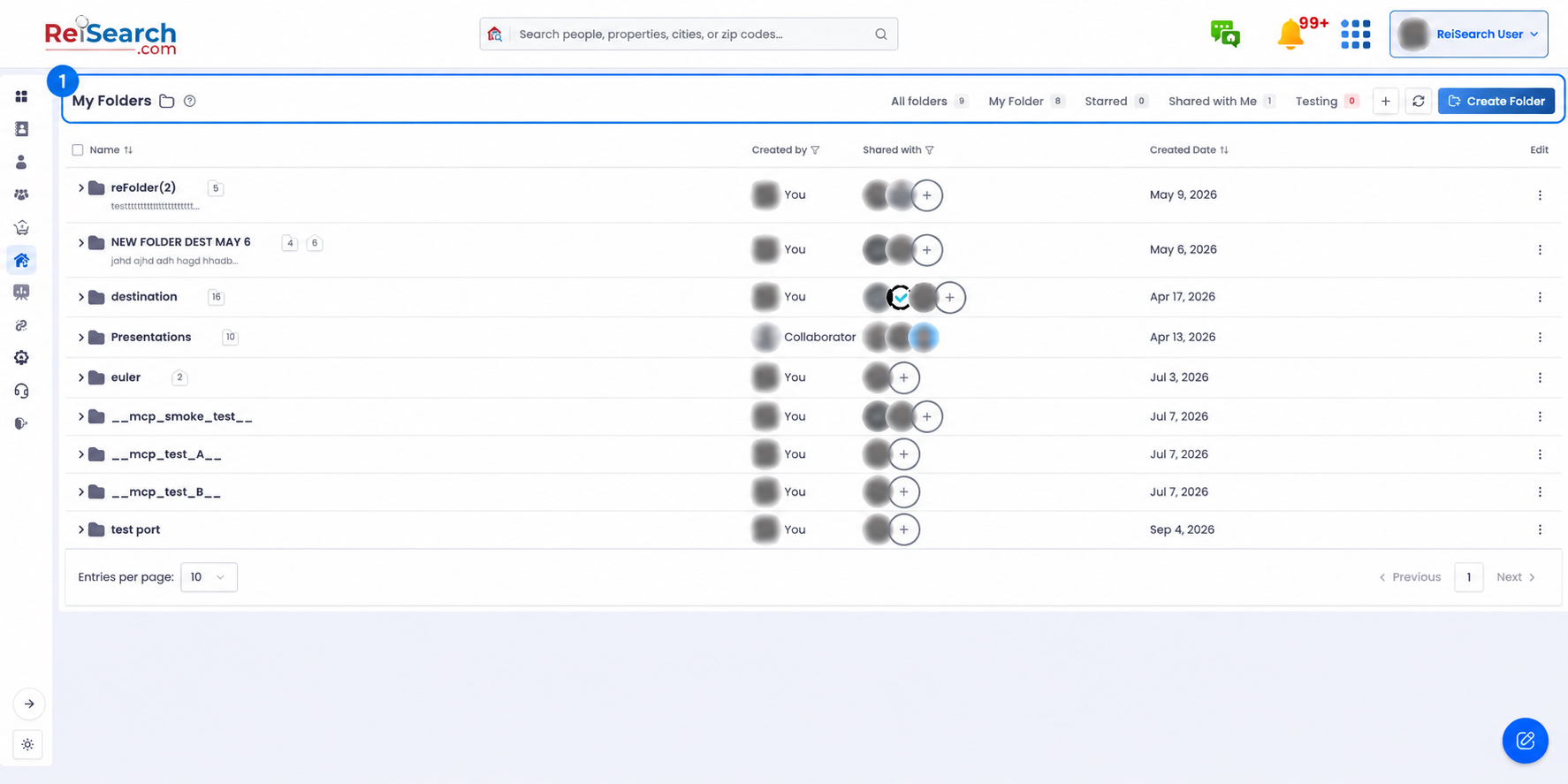The height and width of the screenshot is (784, 1568).
Task: Click the plus button next to Testing tab
Action: click(x=1385, y=102)
